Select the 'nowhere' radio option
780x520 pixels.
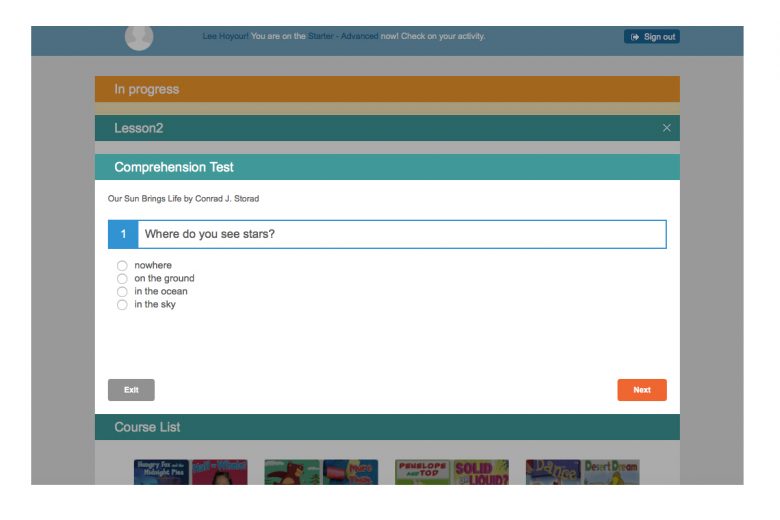point(122,266)
